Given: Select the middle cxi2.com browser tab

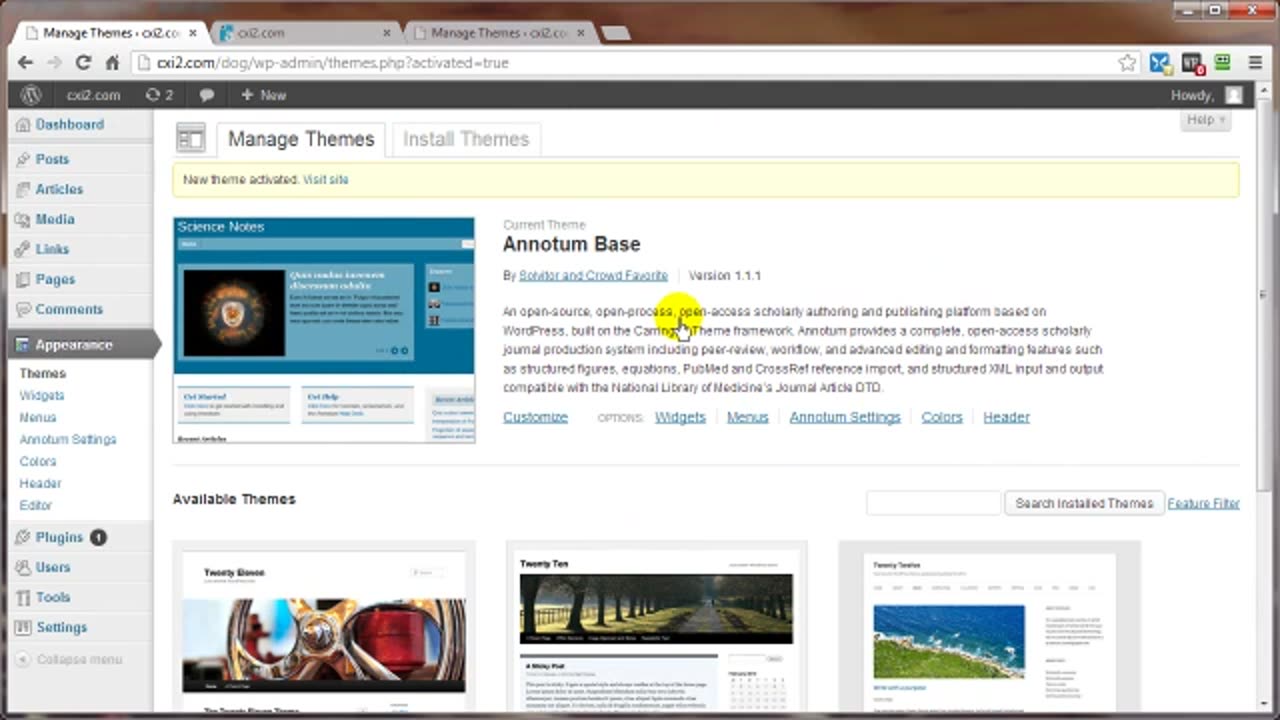Looking at the screenshot, I should pyautogui.click(x=306, y=33).
